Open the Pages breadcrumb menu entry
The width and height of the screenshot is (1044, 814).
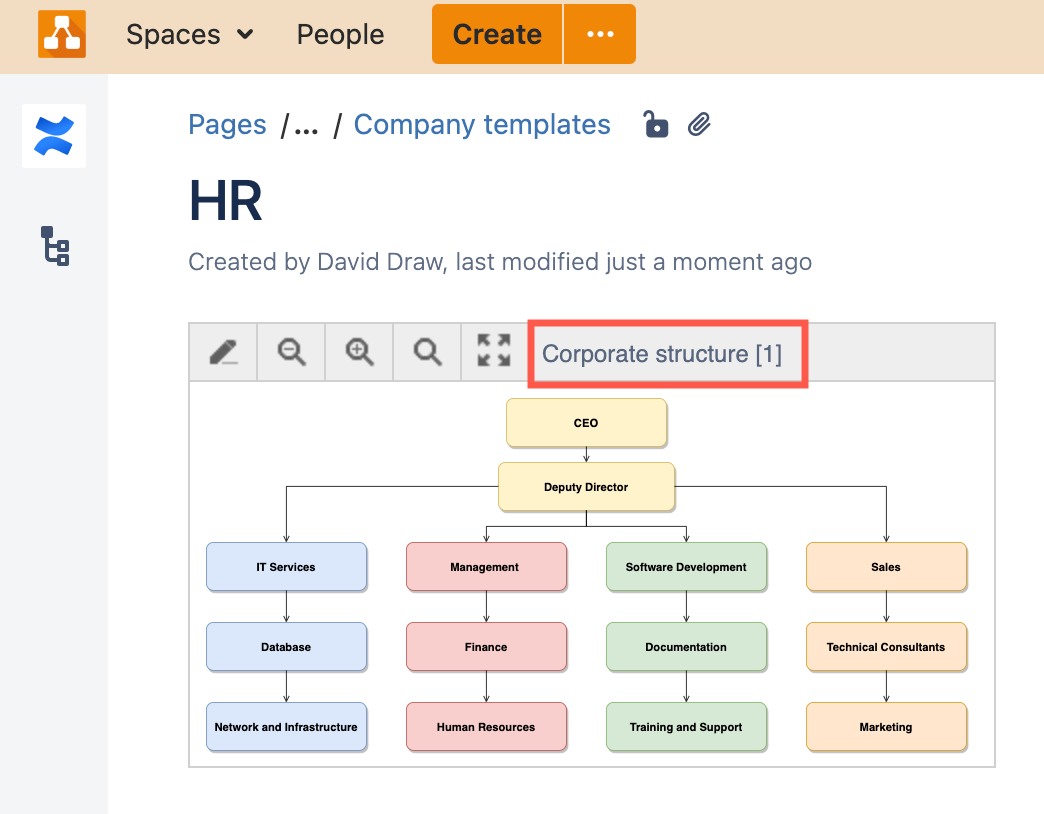[226, 124]
